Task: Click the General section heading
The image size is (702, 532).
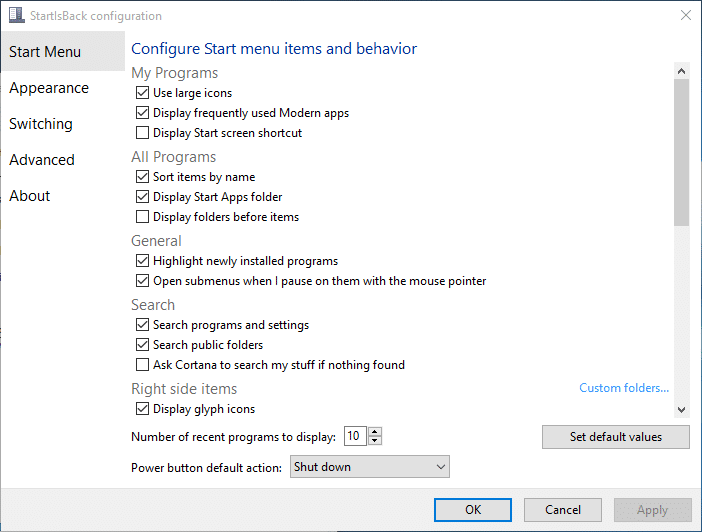Action: tap(156, 240)
